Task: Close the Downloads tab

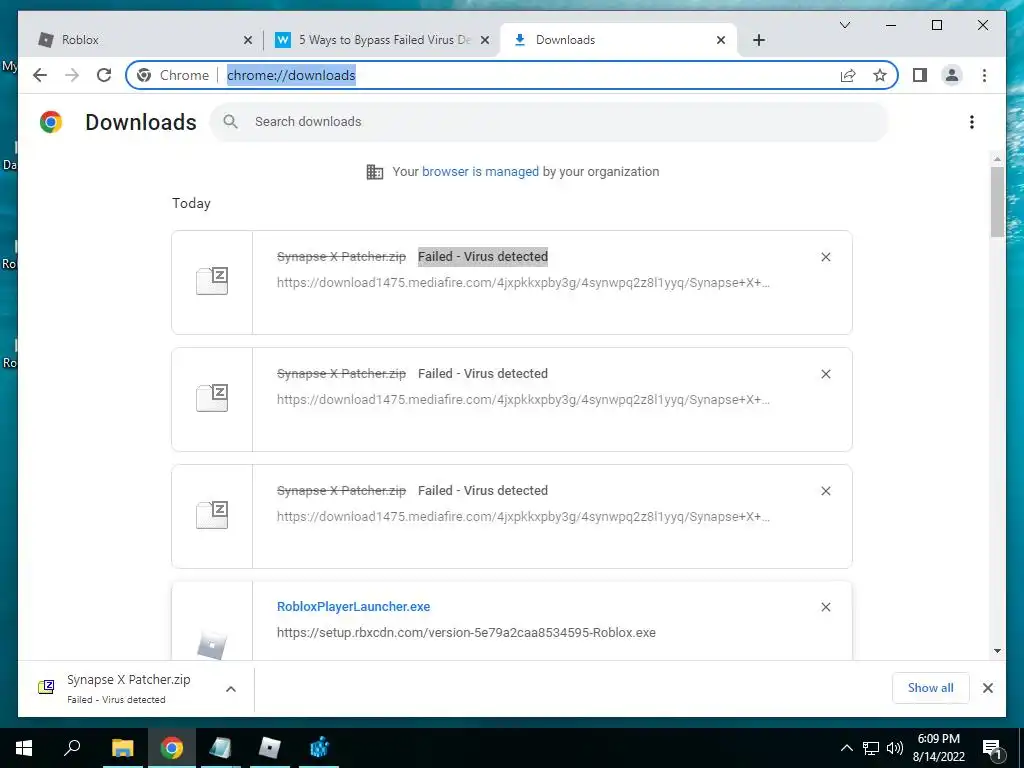Action: click(720, 40)
